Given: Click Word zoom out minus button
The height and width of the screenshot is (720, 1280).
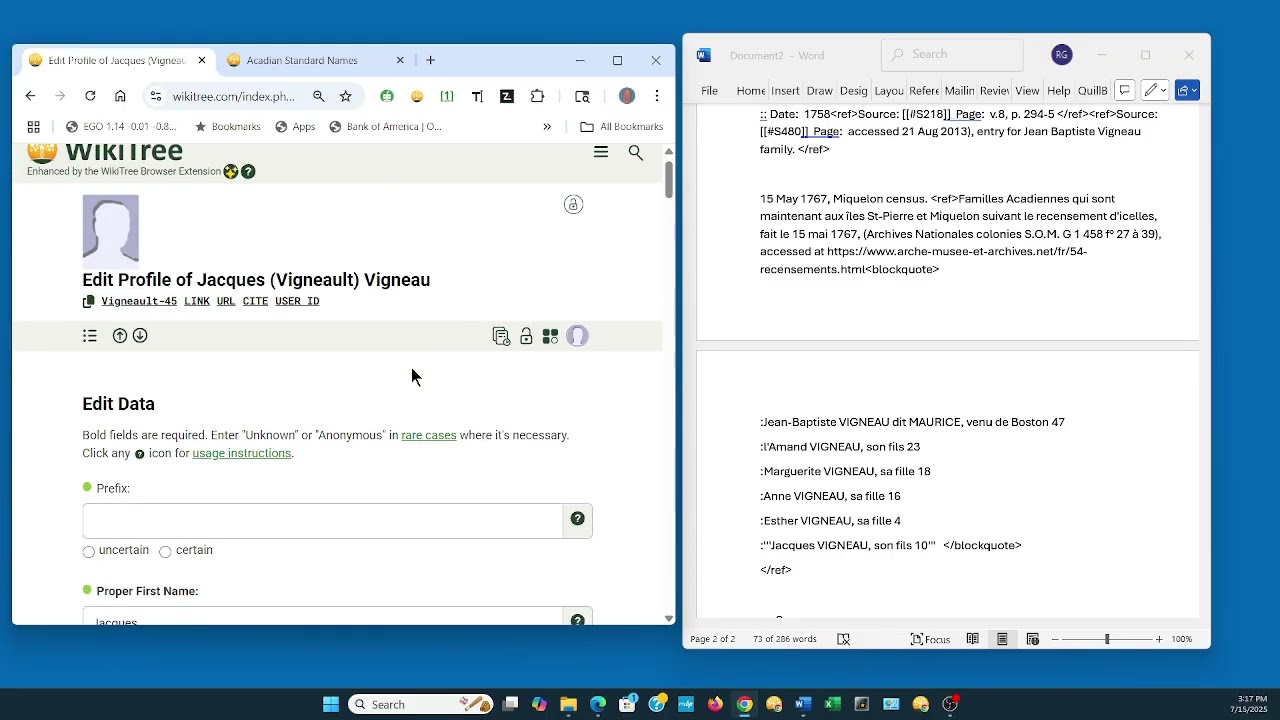Looking at the screenshot, I should click(x=1055, y=639).
